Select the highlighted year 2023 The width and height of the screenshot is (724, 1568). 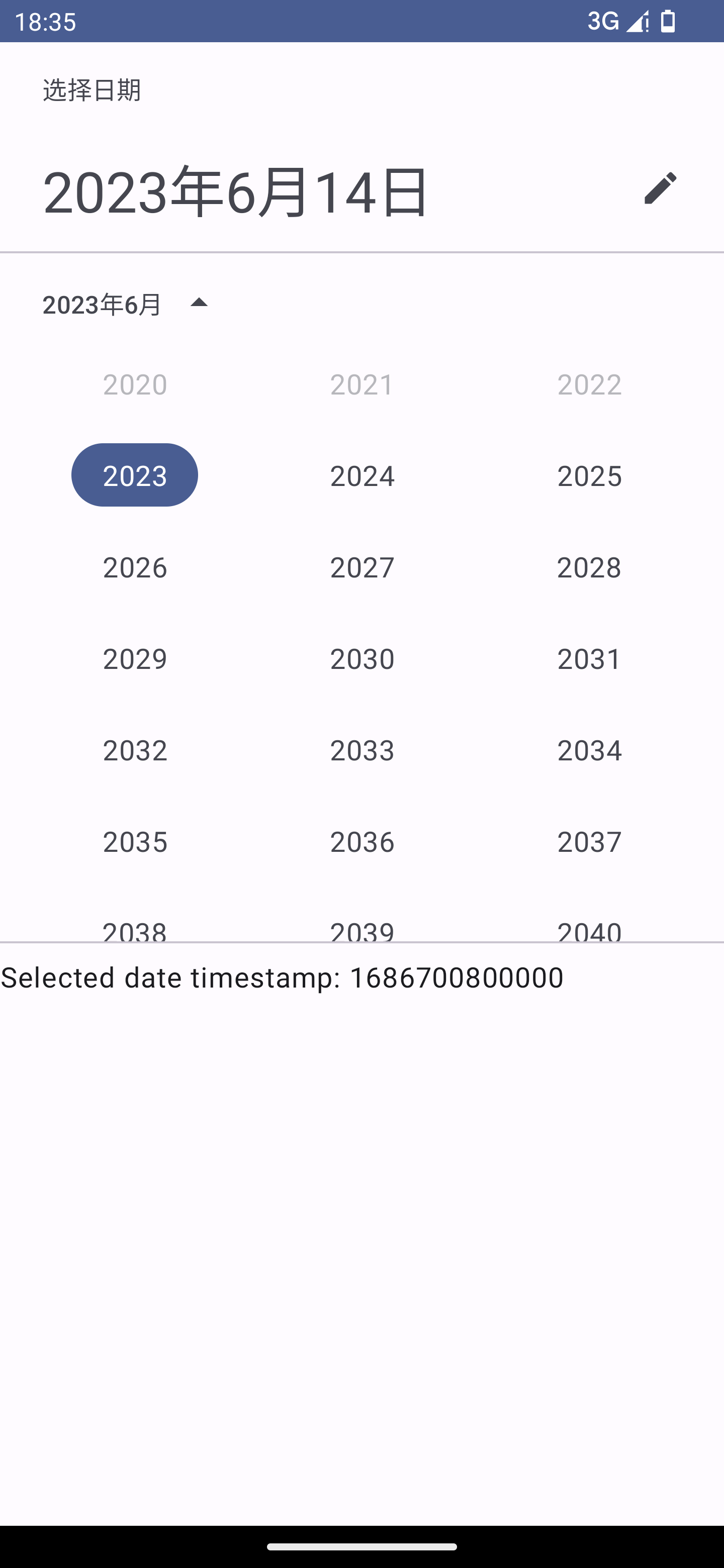[x=135, y=475]
